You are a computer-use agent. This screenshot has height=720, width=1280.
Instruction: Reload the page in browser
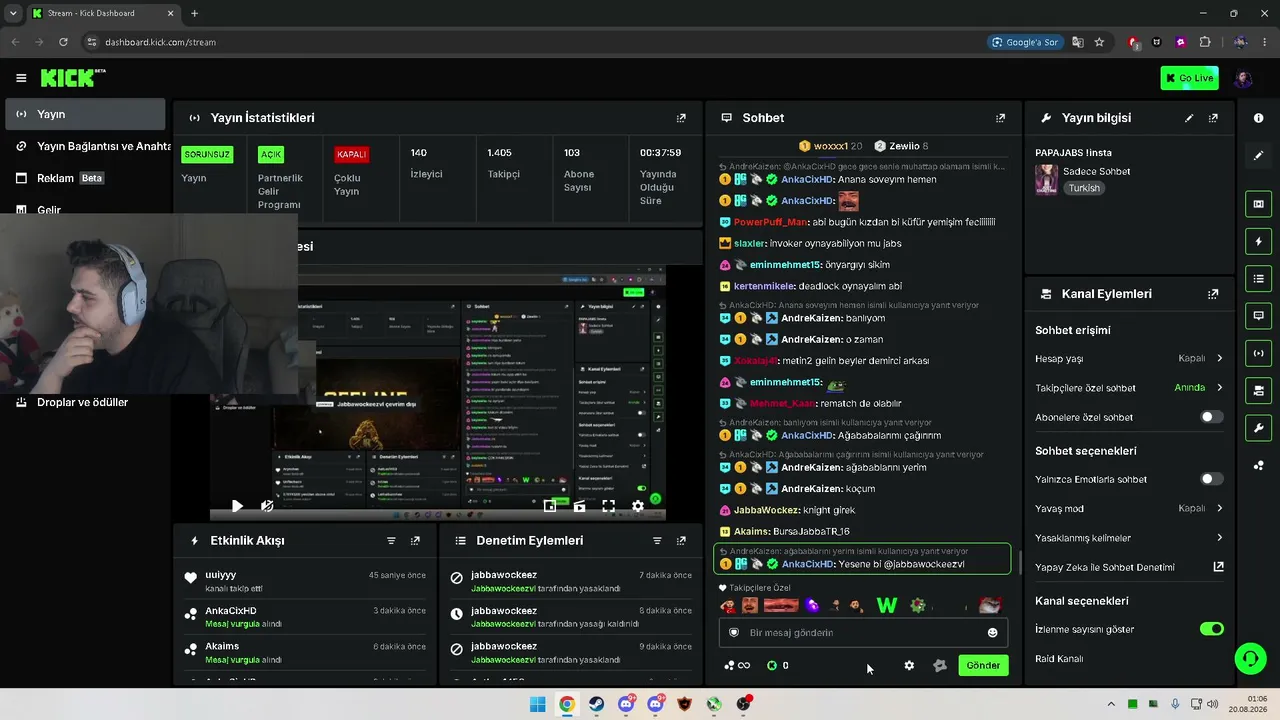click(x=63, y=42)
